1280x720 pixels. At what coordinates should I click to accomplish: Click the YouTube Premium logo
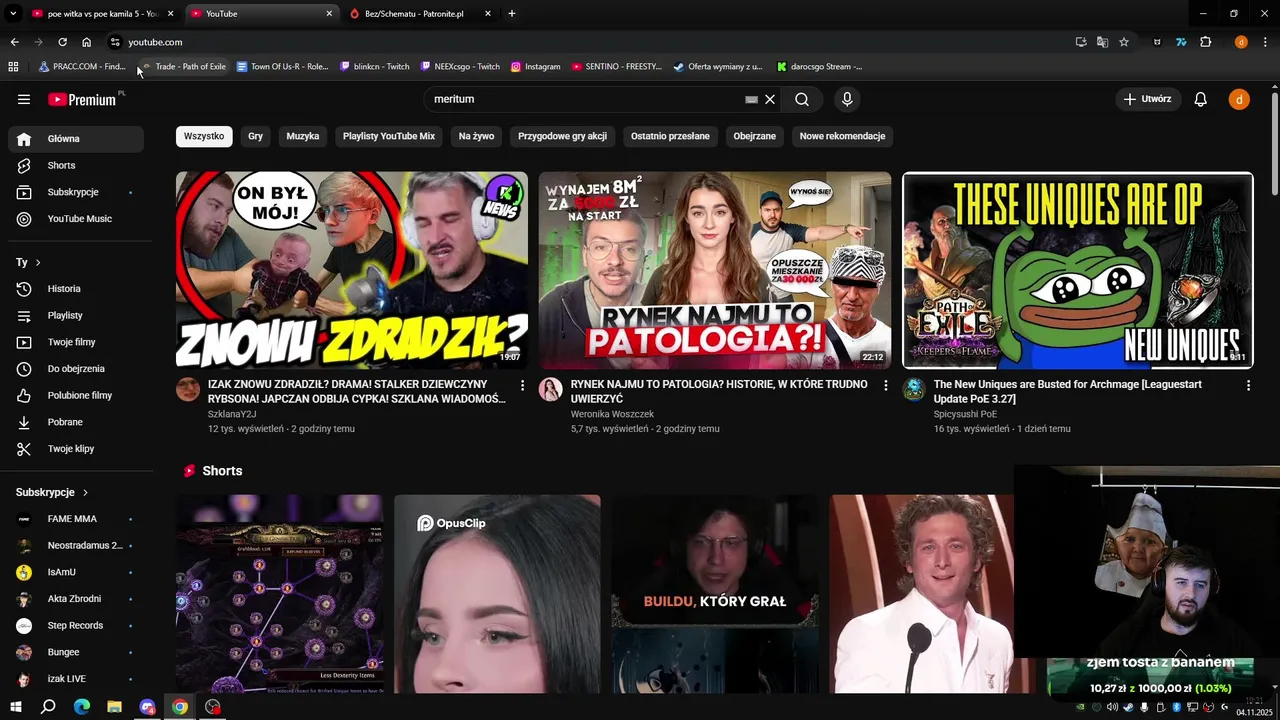pos(85,99)
